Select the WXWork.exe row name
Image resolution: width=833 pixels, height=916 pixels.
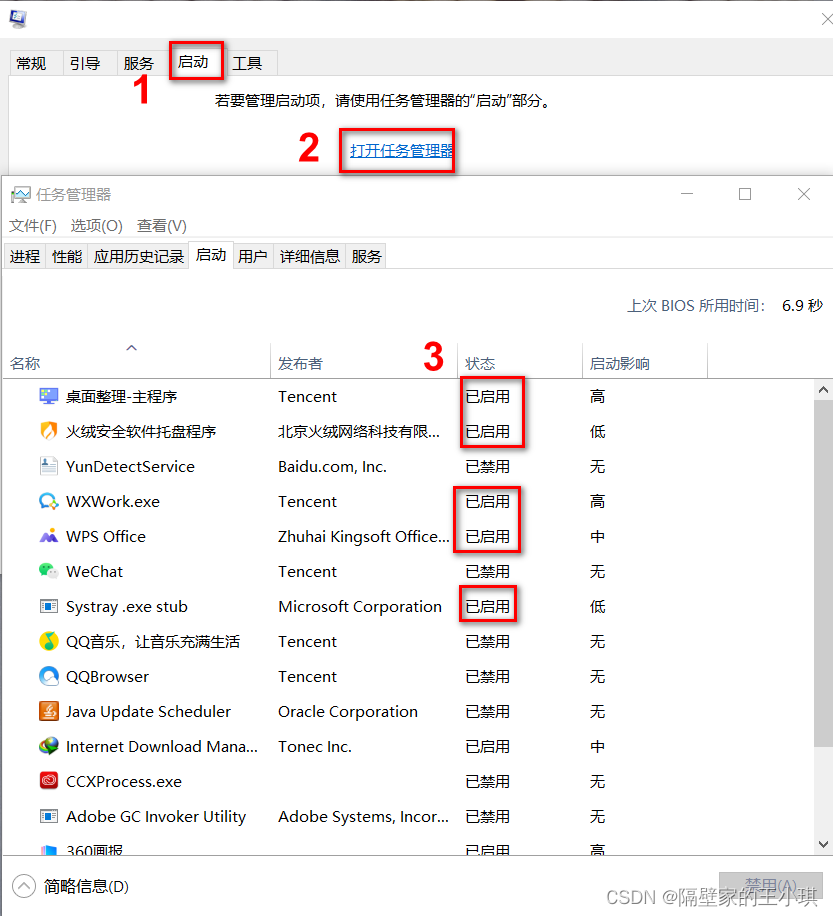click(113, 502)
